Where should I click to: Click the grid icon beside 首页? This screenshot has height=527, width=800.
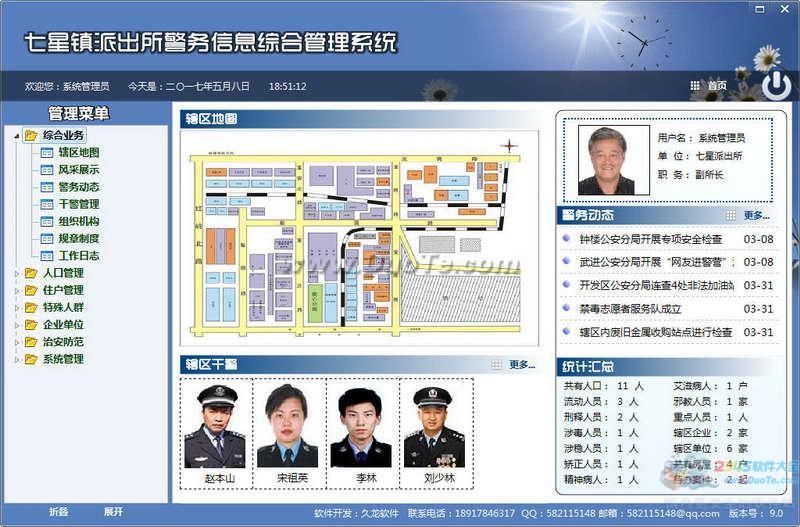click(x=695, y=86)
